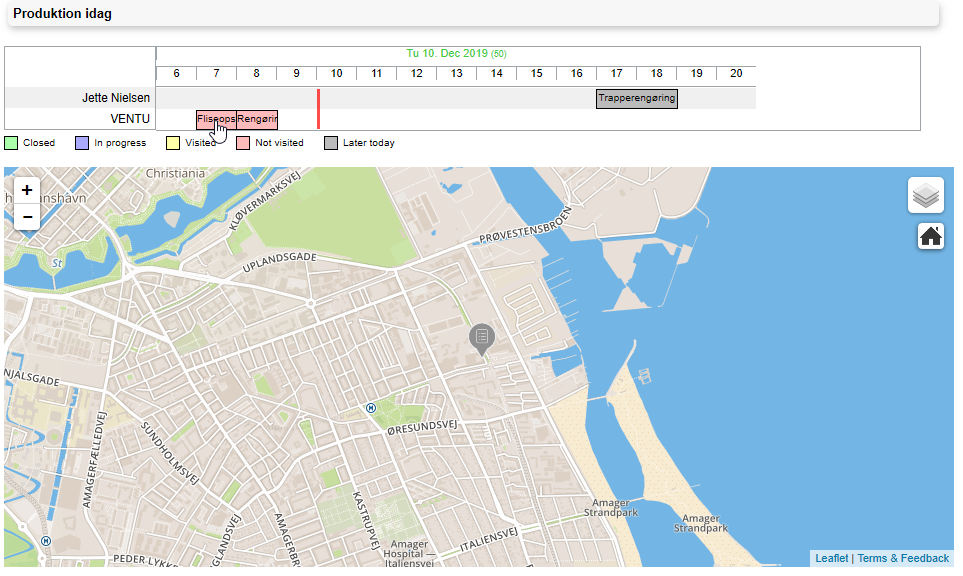Reset map to home view
Image resolution: width=963 pixels, height=576 pixels.
(931, 237)
